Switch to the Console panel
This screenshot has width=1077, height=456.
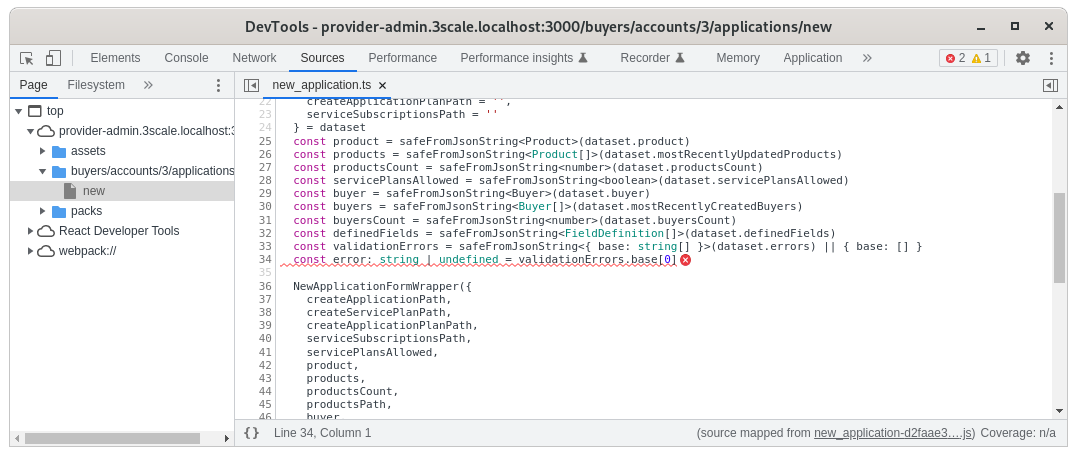[186, 58]
